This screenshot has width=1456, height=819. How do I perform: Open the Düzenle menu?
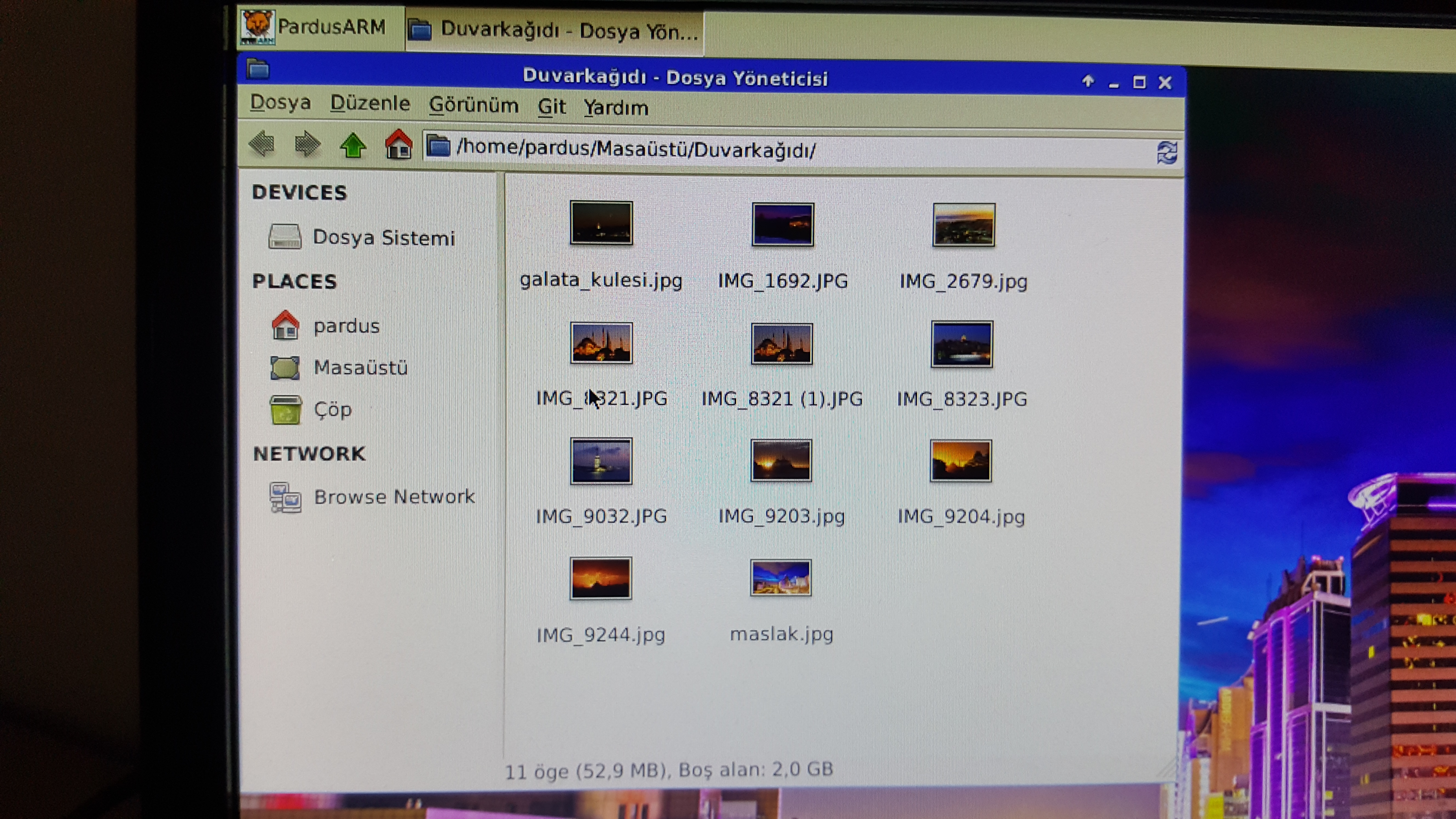[x=370, y=103]
